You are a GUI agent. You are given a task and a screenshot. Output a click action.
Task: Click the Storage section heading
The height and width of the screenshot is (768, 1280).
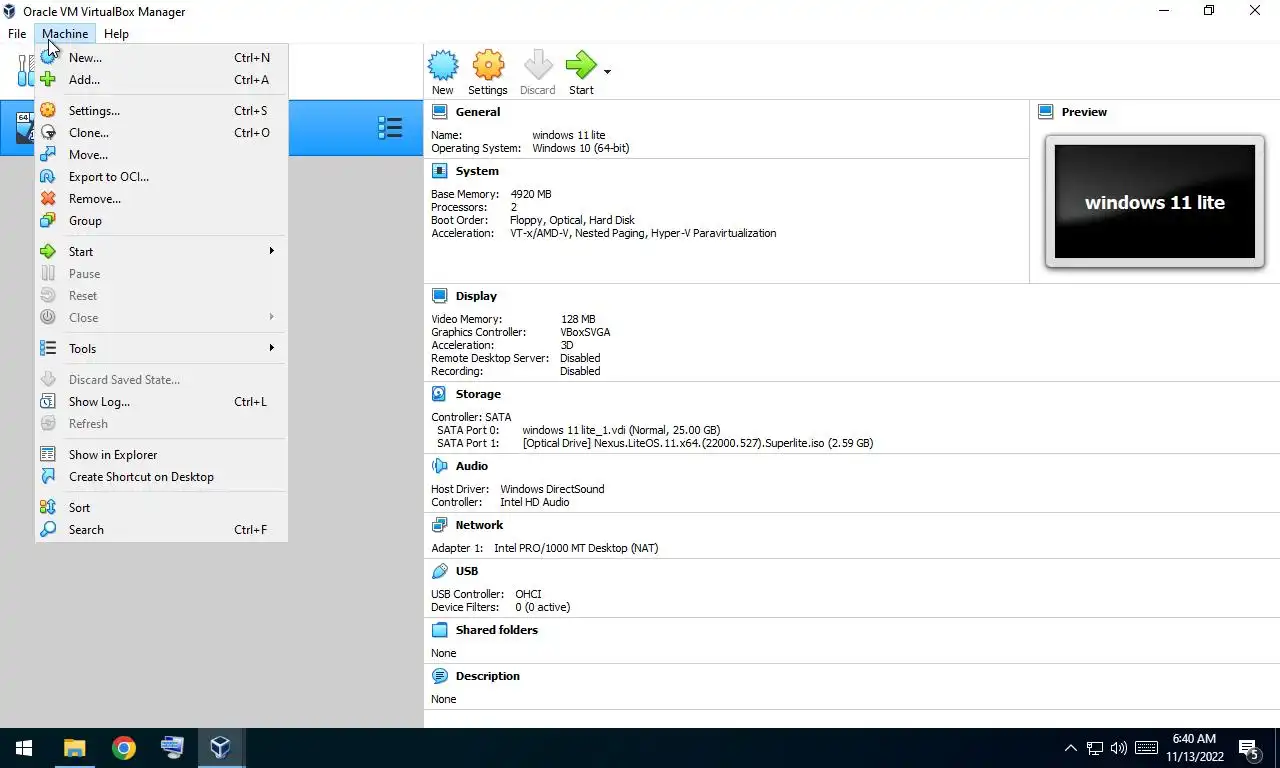pos(478,394)
